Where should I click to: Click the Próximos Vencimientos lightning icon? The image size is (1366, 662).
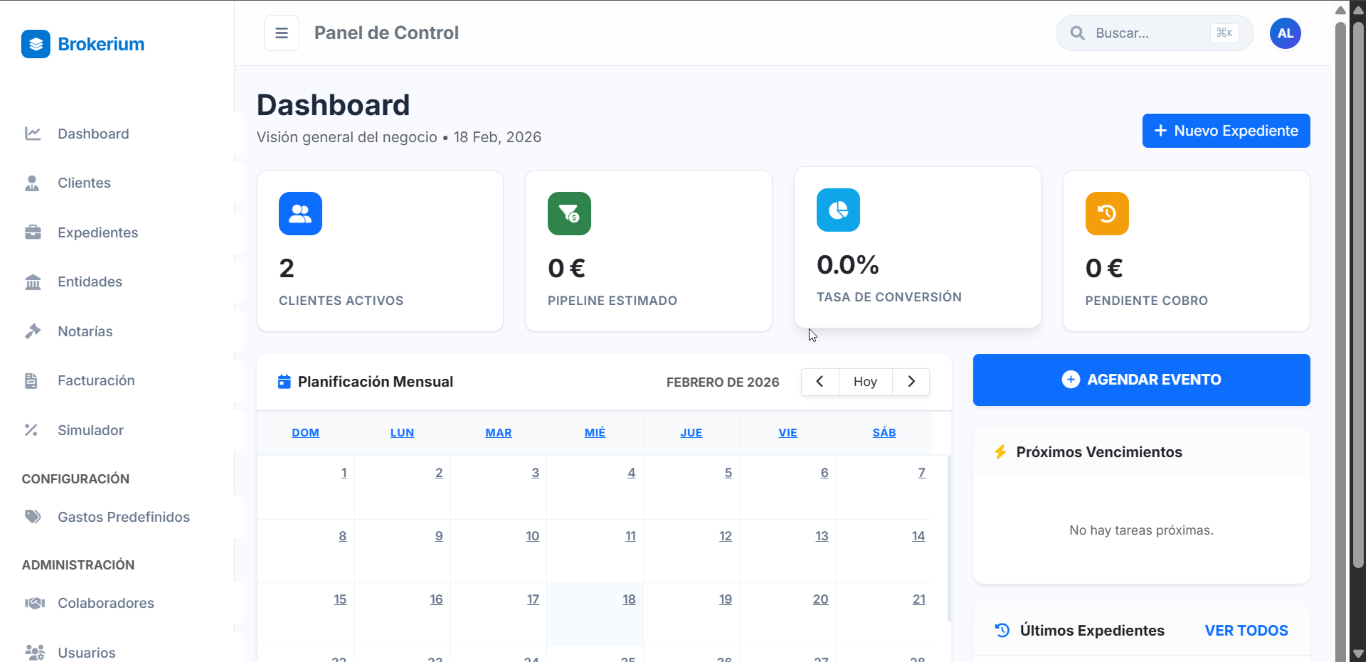pyautogui.click(x=1000, y=452)
